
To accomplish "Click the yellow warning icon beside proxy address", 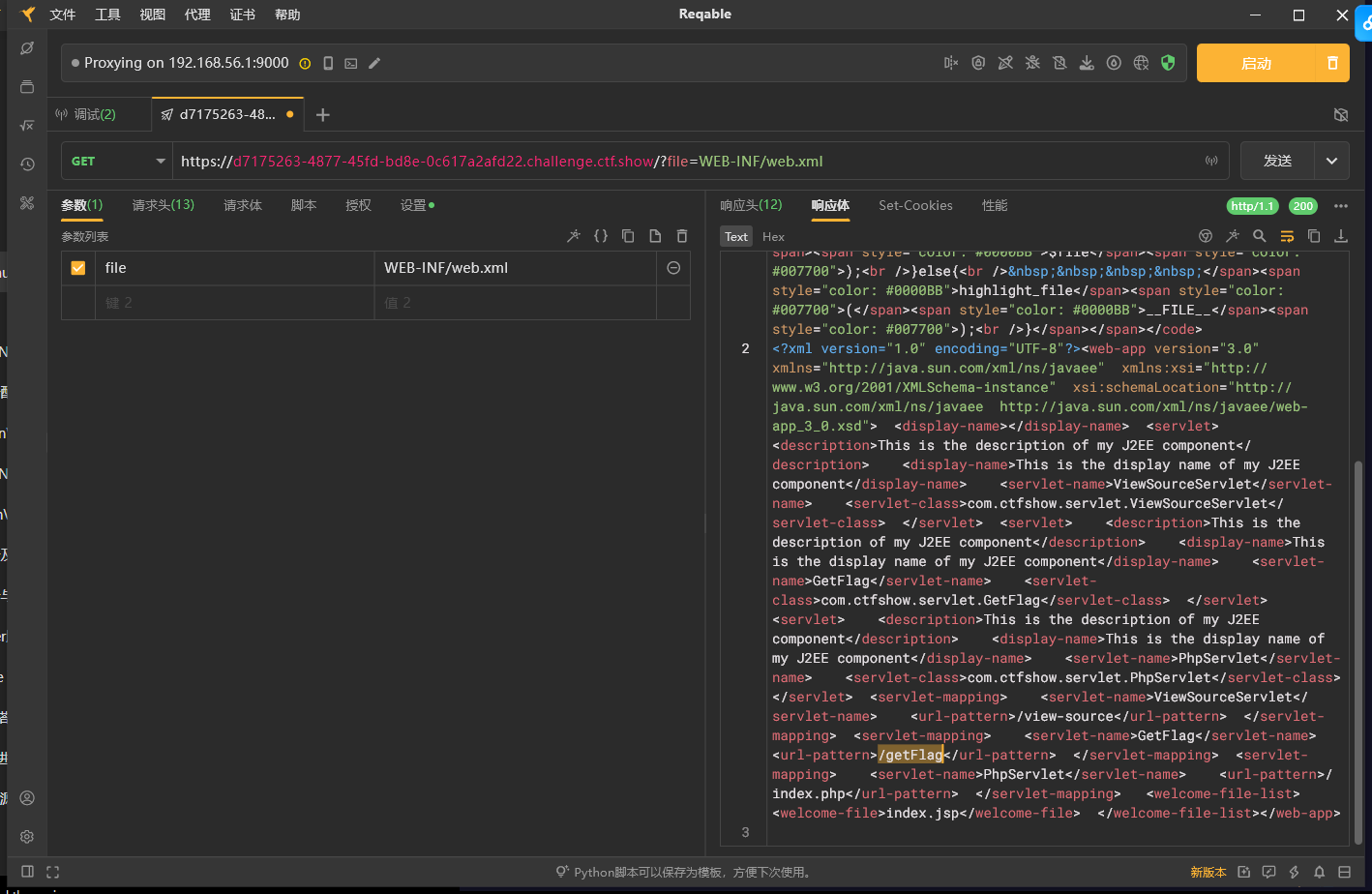I will [x=305, y=64].
